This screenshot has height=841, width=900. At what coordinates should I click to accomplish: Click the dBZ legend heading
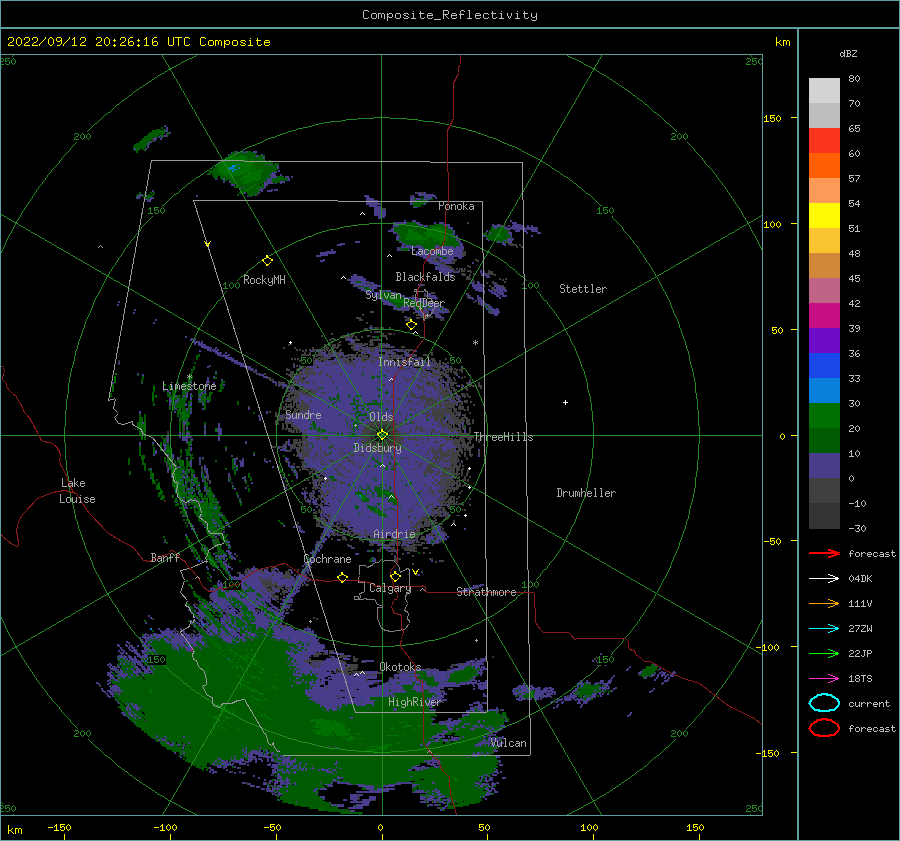tap(848, 53)
